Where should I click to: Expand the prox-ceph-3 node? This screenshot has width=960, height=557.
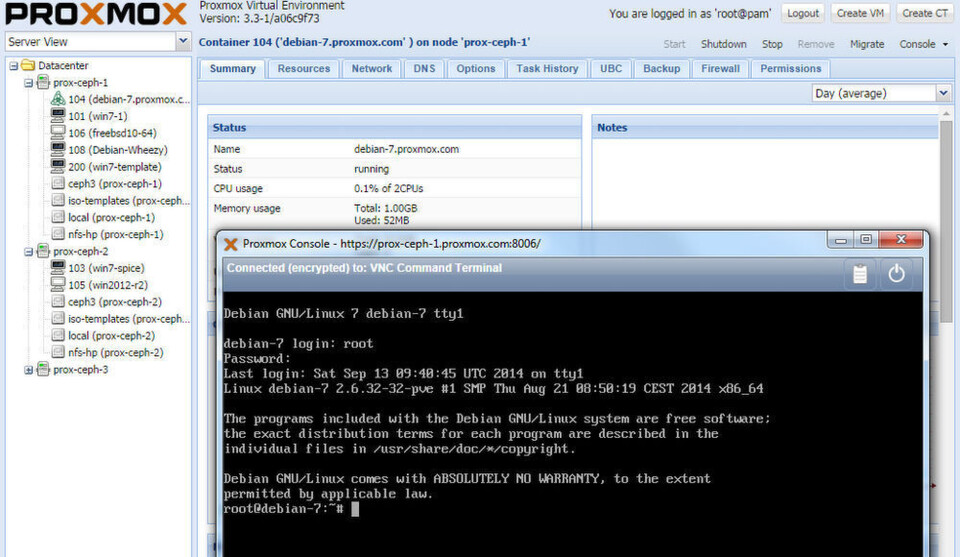[x=28, y=370]
